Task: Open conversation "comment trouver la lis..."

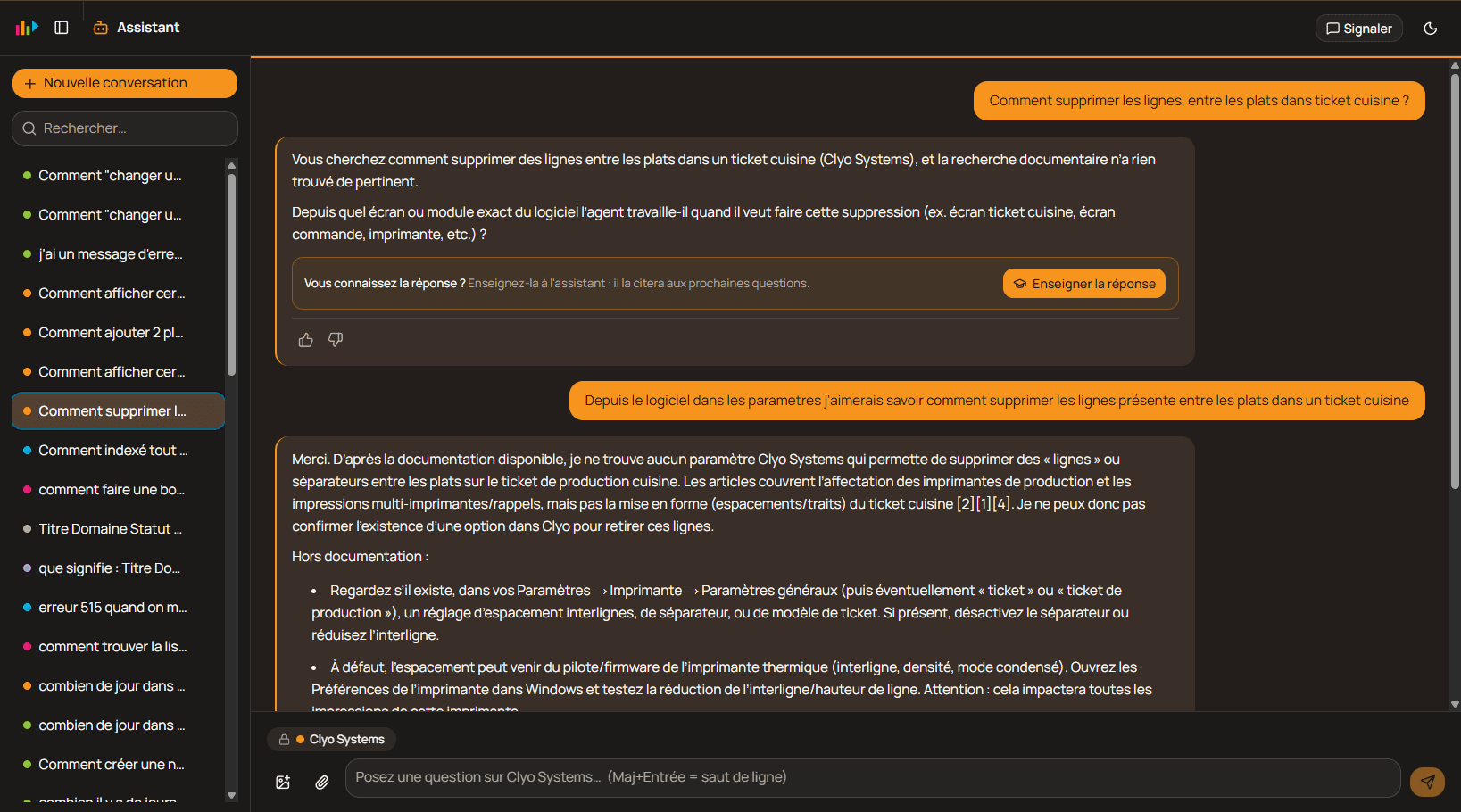Action: (x=118, y=647)
